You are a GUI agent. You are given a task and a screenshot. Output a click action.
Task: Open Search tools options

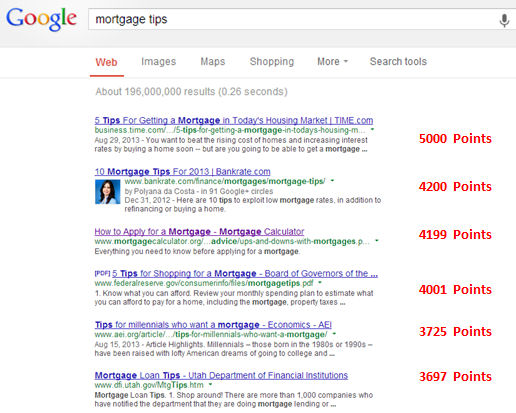point(398,62)
